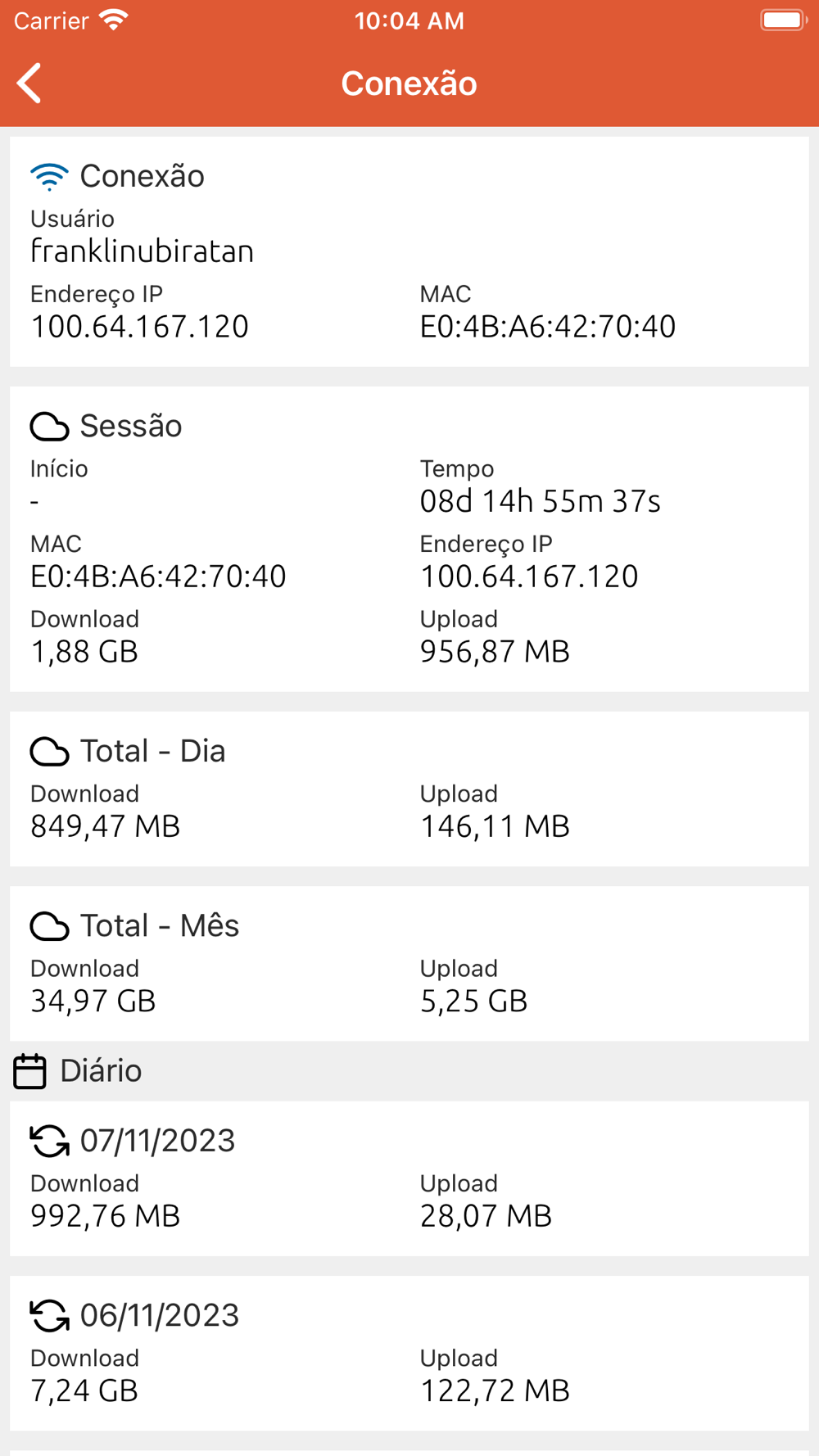Tap the Conexão card MAC address value
Screen dimensions: 819x1456
click(x=547, y=327)
